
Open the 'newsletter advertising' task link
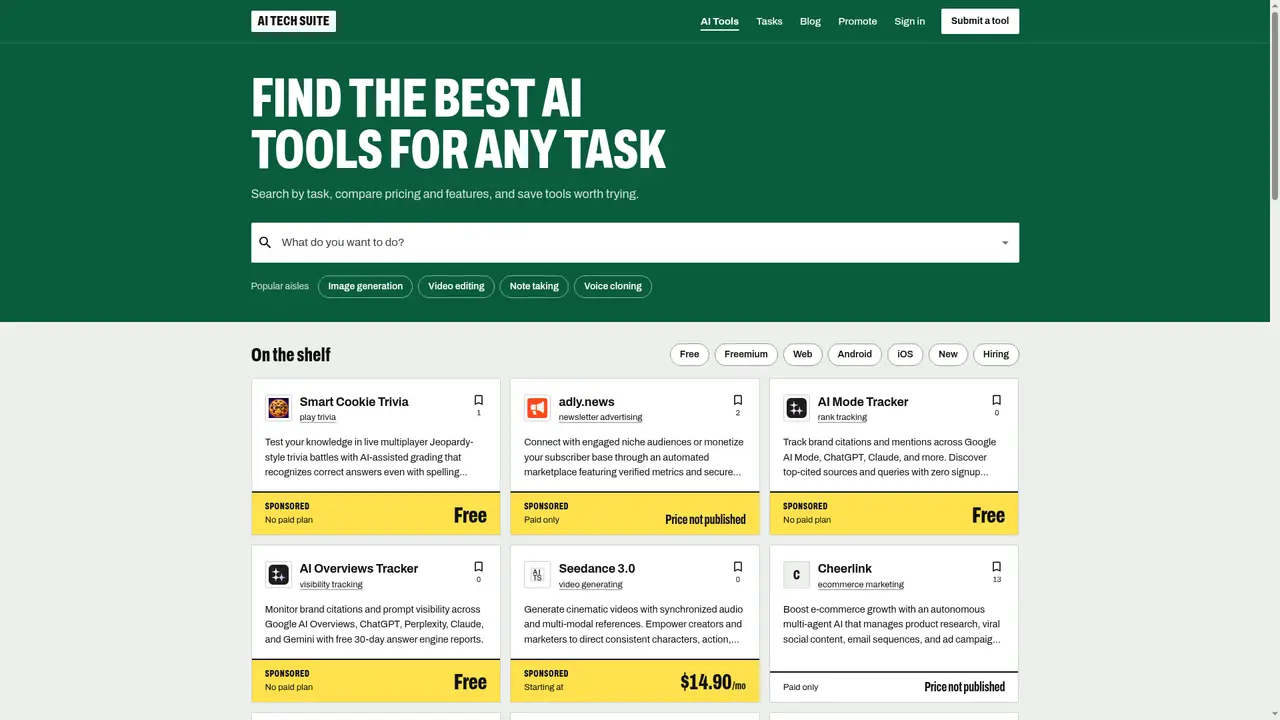pos(600,418)
